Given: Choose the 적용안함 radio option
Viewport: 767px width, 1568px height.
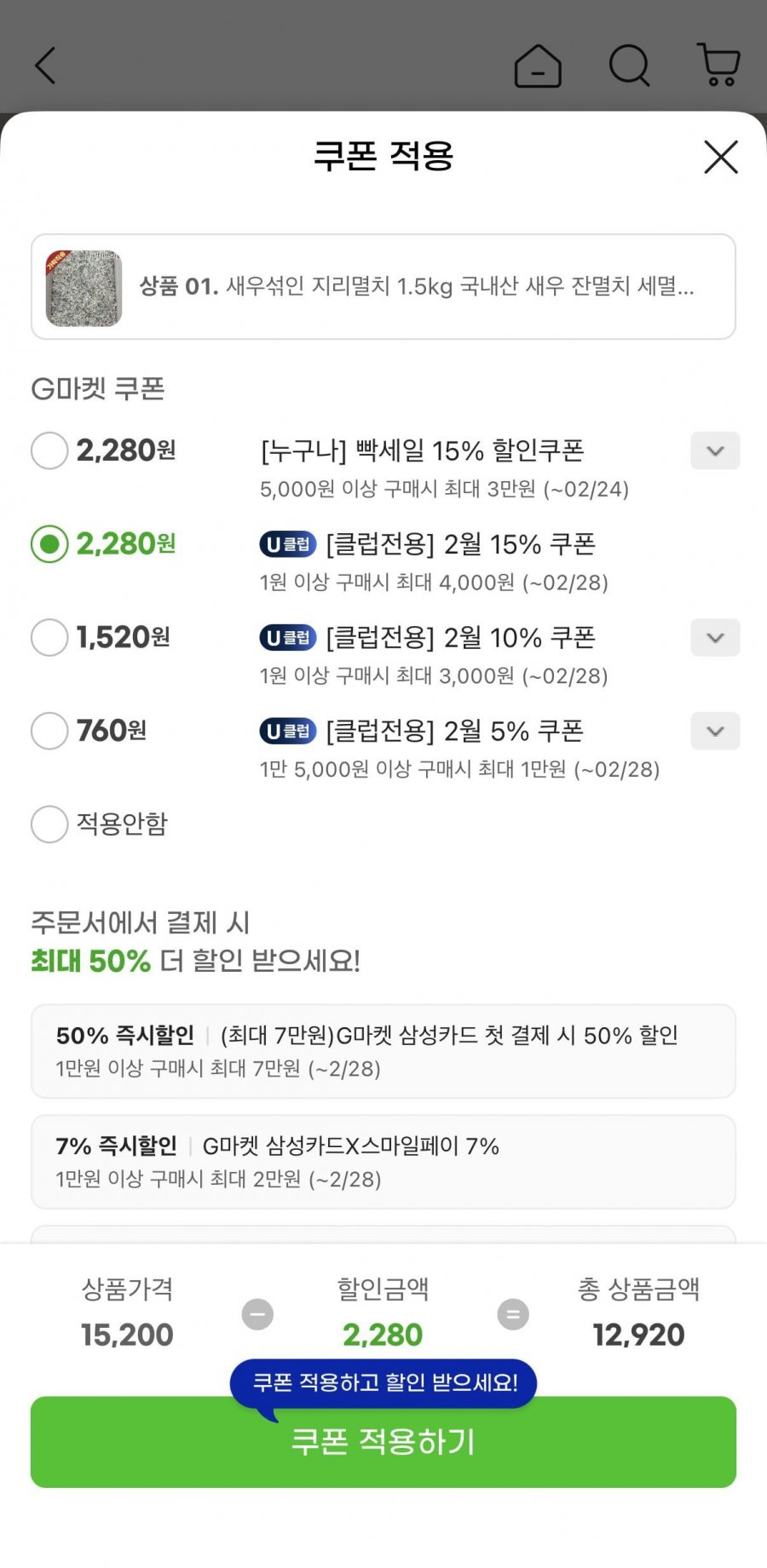Looking at the screenshot, I should (49, 824).
